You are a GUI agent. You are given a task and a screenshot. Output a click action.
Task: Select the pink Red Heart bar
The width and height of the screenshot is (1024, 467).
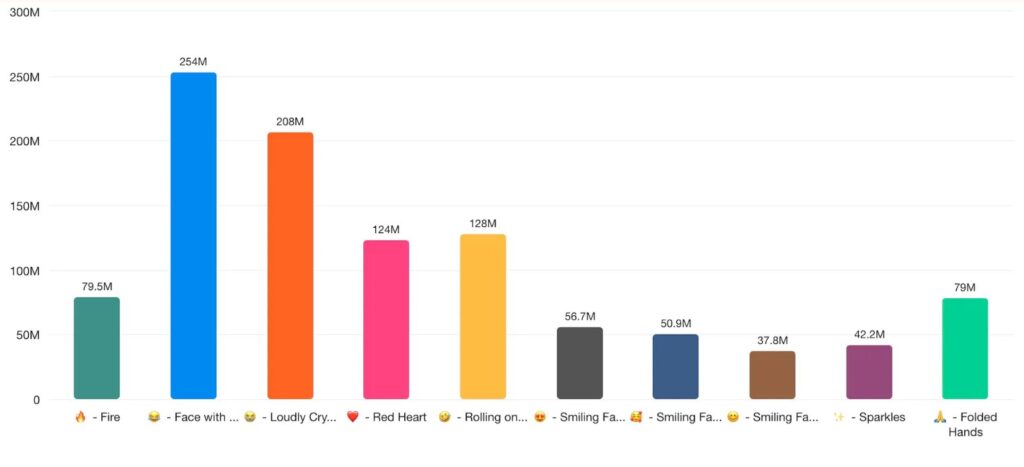pos(386,320)
